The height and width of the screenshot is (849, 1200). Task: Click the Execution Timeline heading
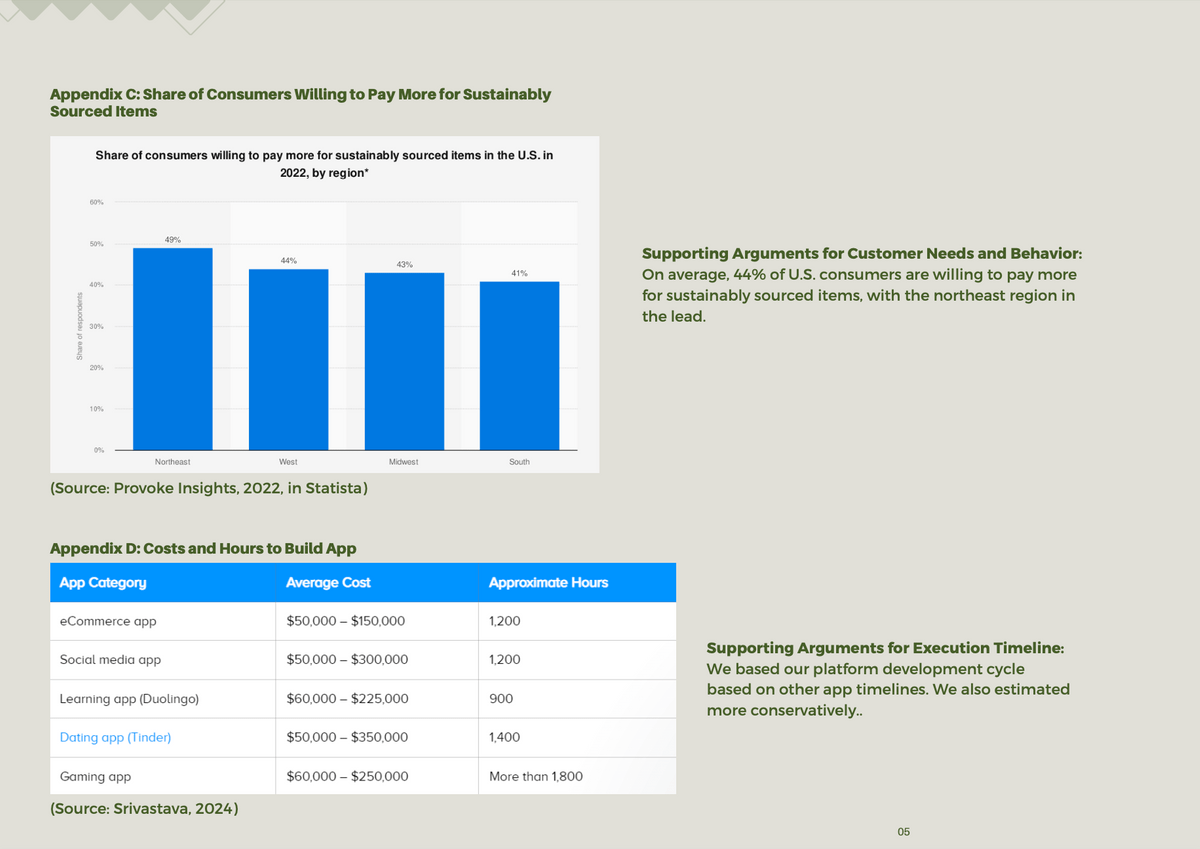885,648
